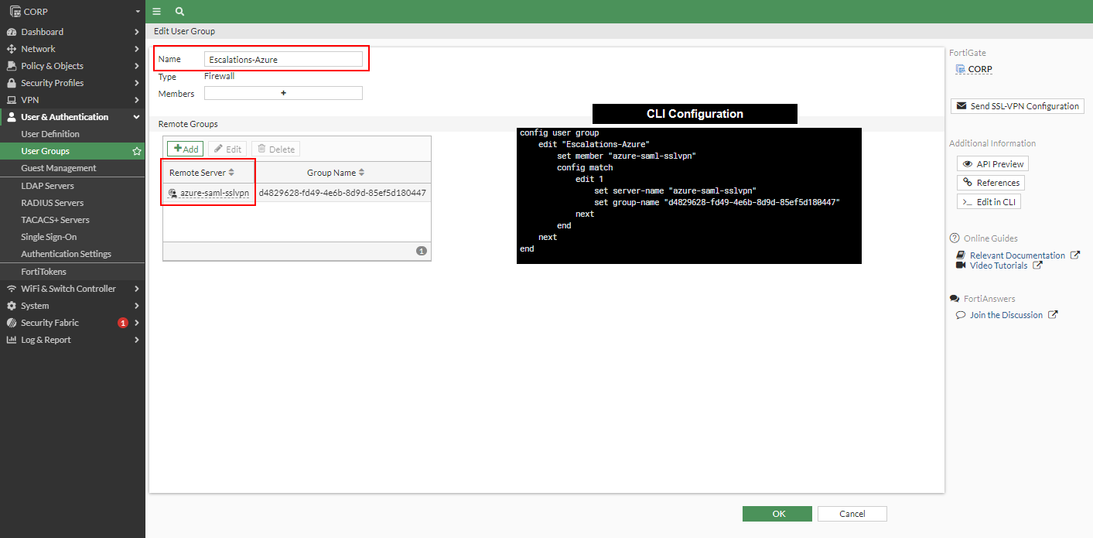The image size is (1093, 538).
Task: Click the hamburger menu icon in top bar
Action: (156, 11)
